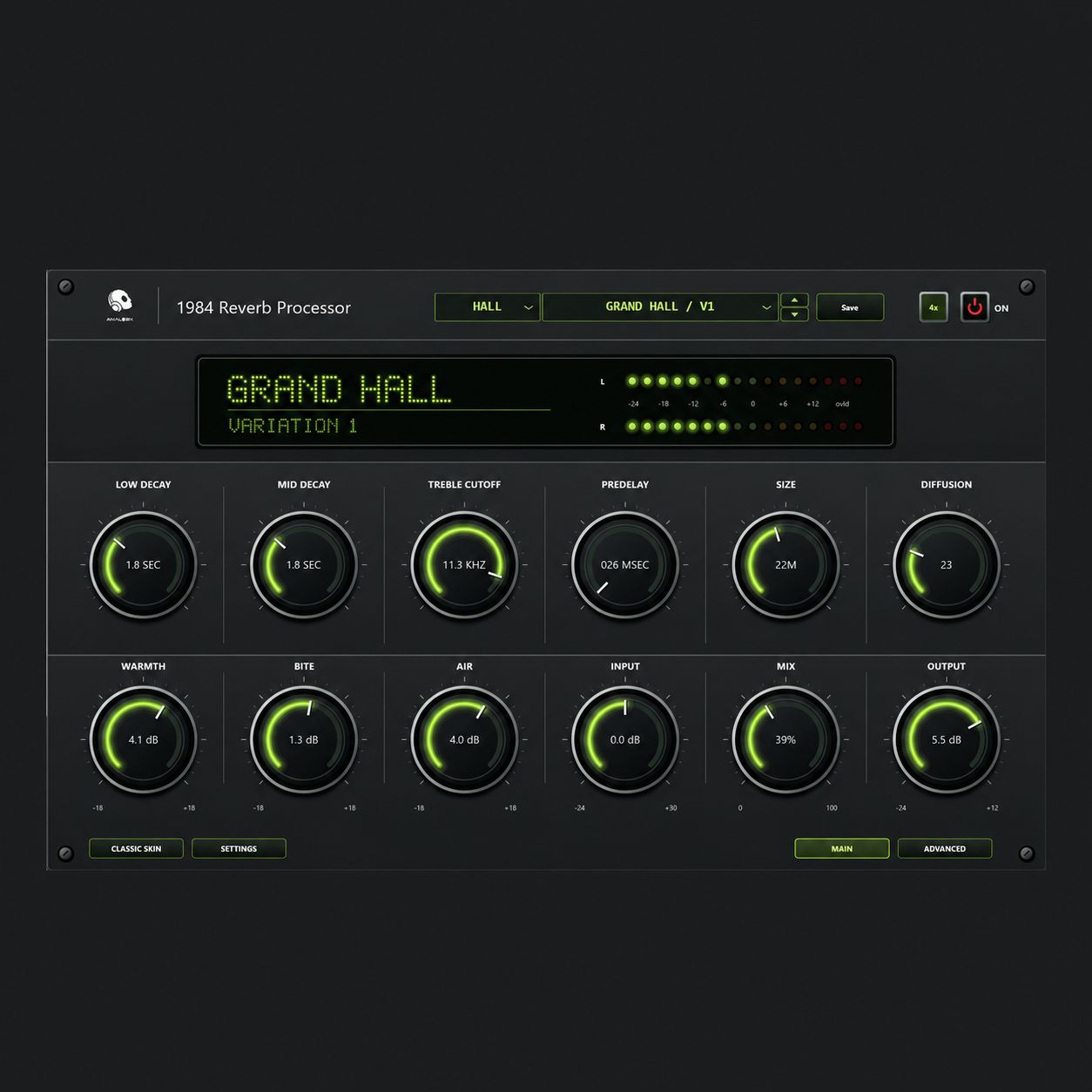Click the OUTPUT label
The width and height of the screenshot is (1092, 1092).
pos(947,666)
